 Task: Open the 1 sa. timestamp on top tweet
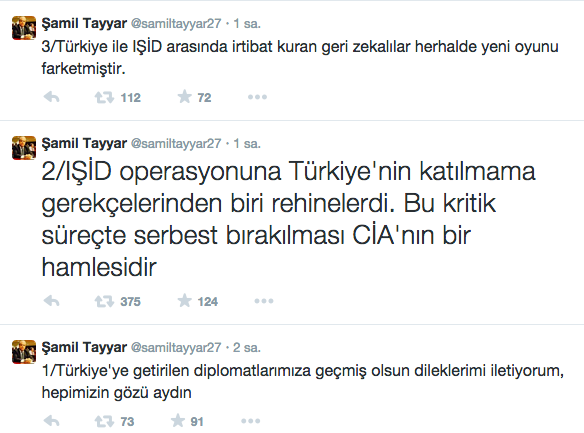247,23
